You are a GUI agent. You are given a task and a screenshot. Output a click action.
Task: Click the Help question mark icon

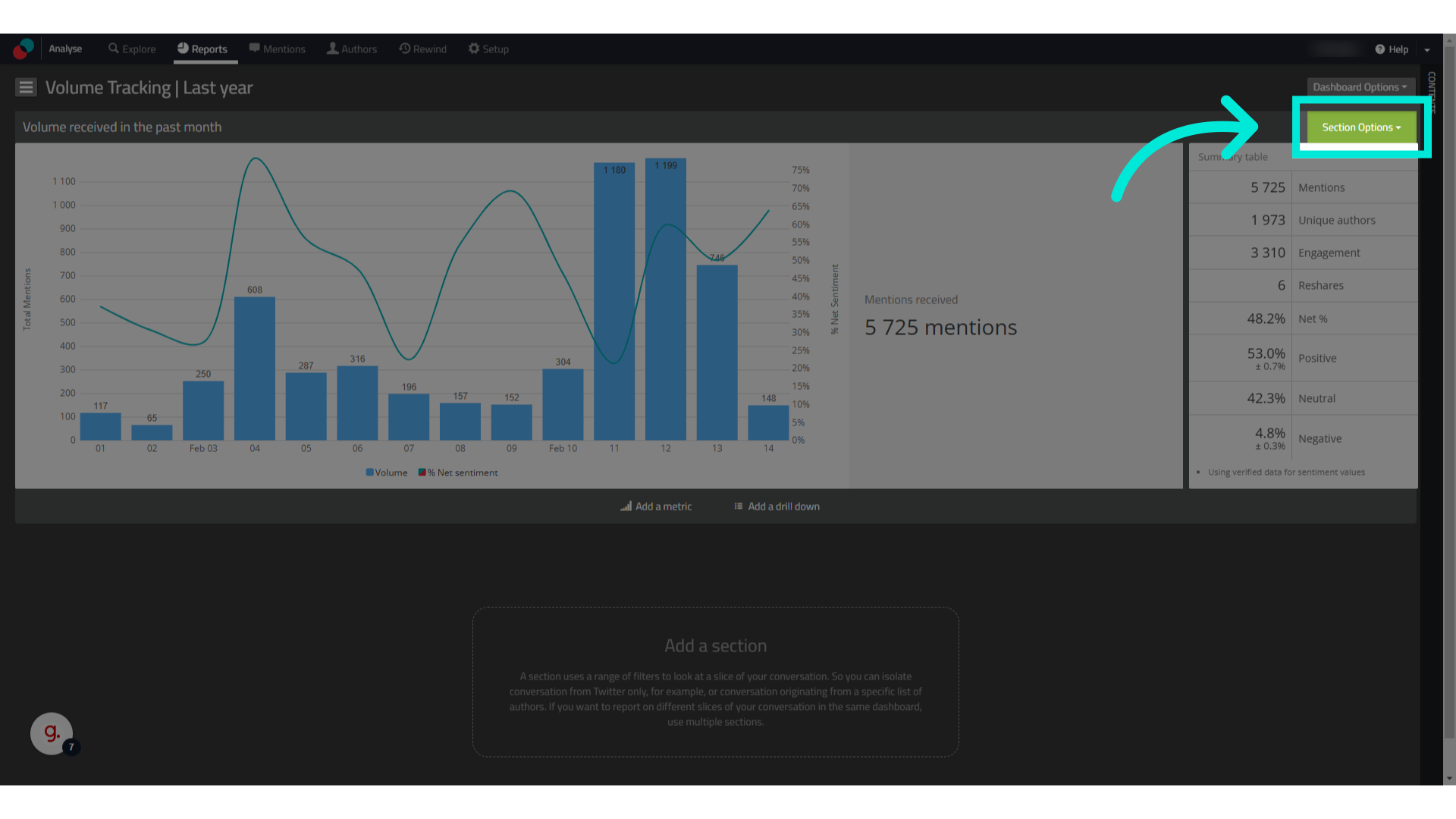click(x=1379, y=49)
